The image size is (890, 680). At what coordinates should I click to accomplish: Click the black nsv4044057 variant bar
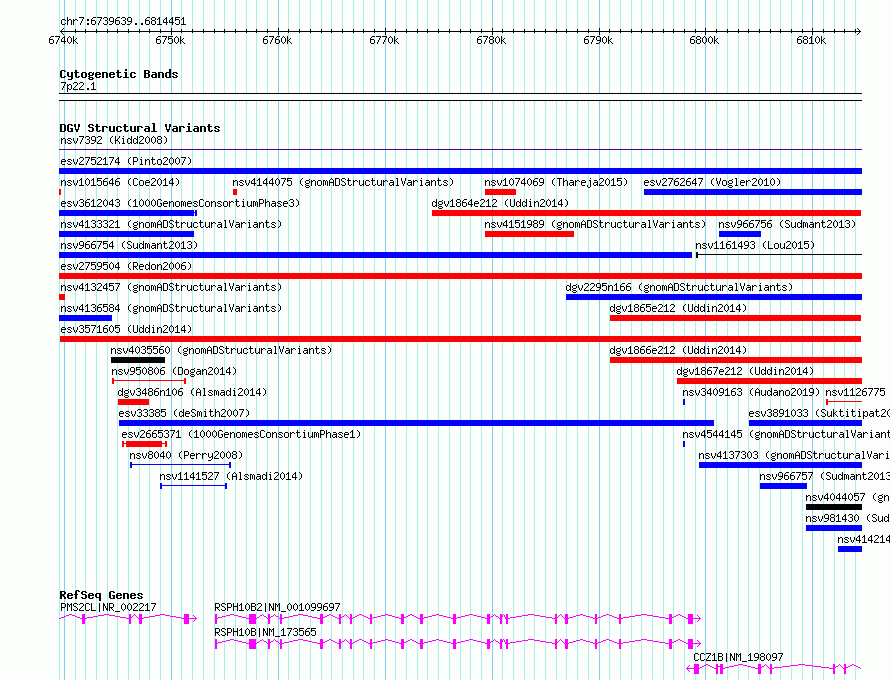834,507
